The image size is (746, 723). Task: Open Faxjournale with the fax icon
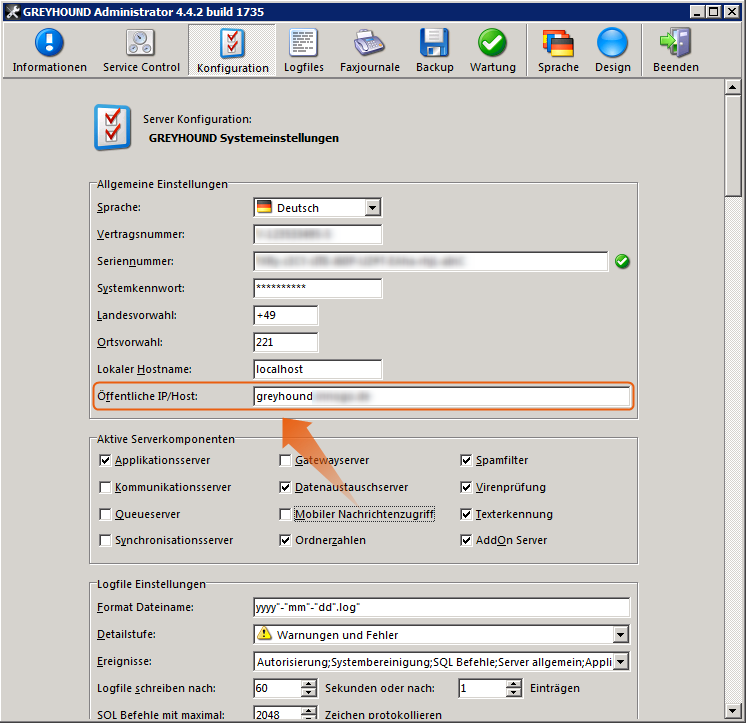[370, 50]
